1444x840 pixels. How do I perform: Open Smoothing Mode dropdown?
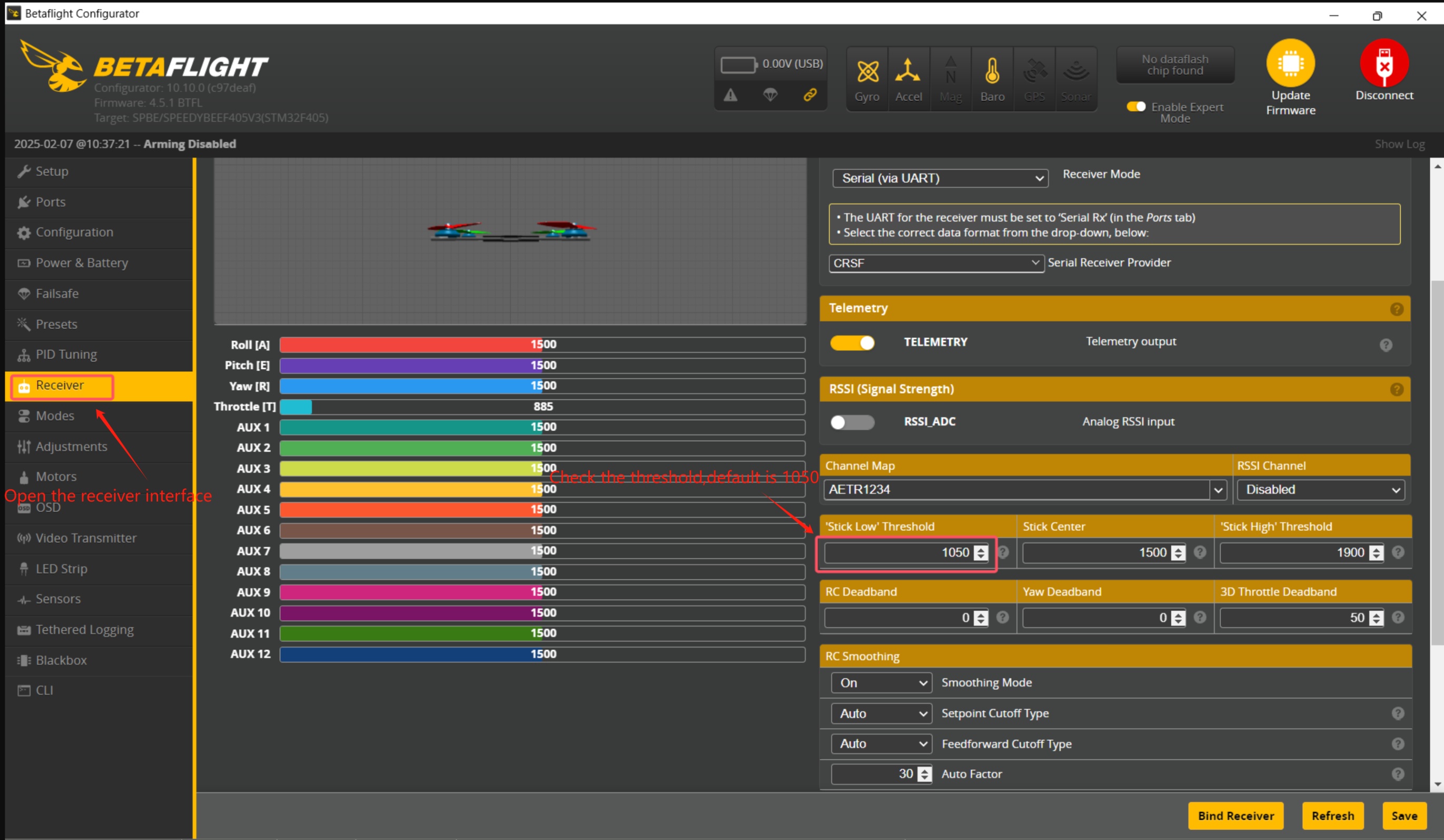tap(881, 683)
